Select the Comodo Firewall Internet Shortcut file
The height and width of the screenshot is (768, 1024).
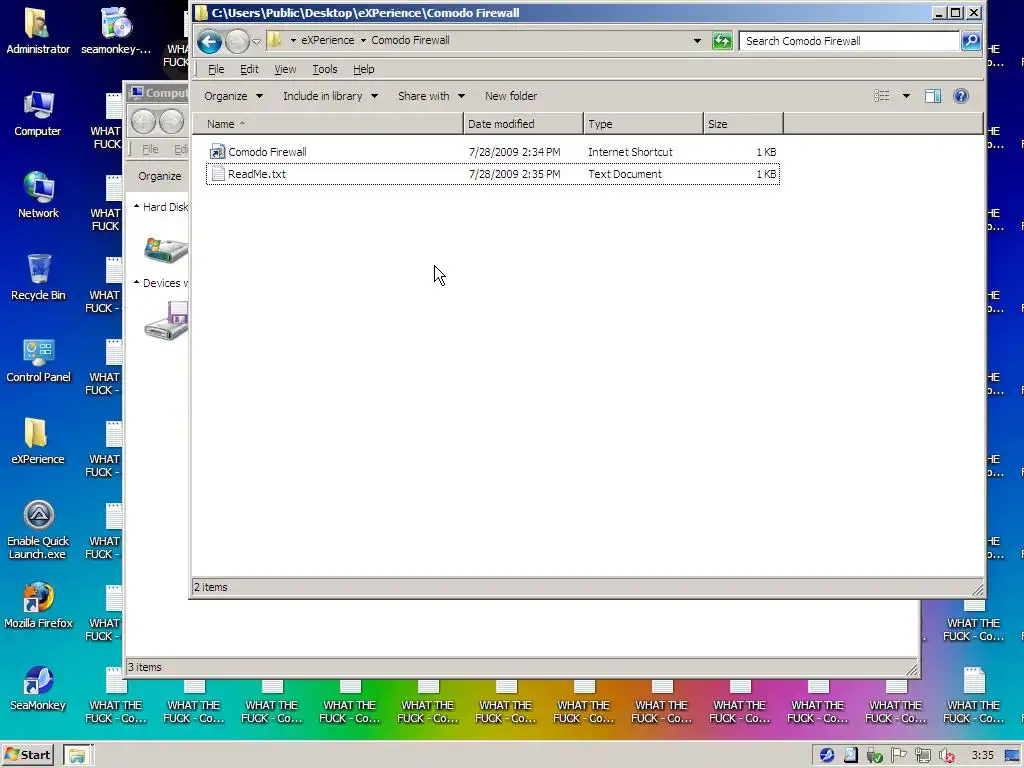click(x=492, y=152)
